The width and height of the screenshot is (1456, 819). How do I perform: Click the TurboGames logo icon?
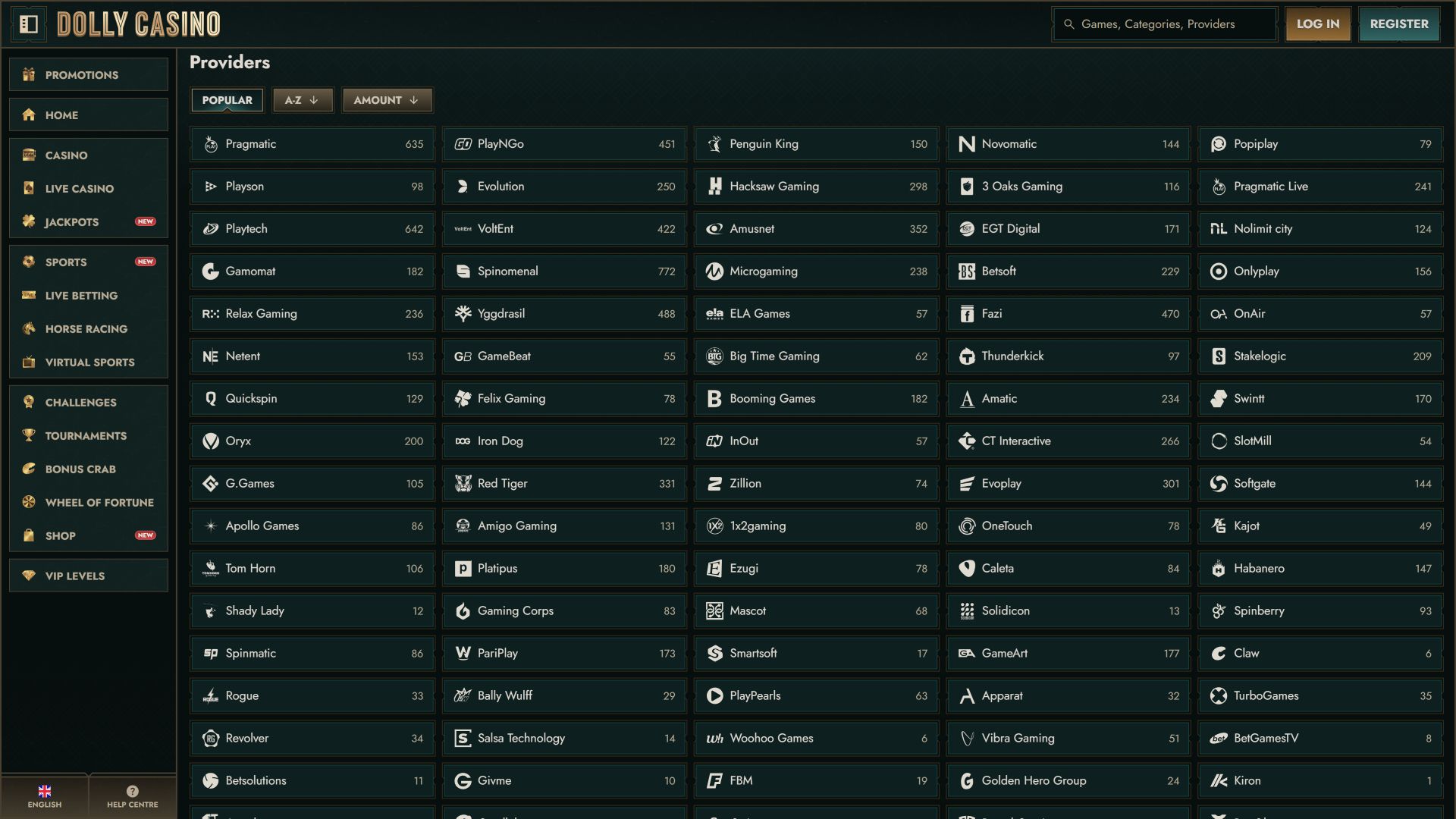click(x=1219, y=696)
